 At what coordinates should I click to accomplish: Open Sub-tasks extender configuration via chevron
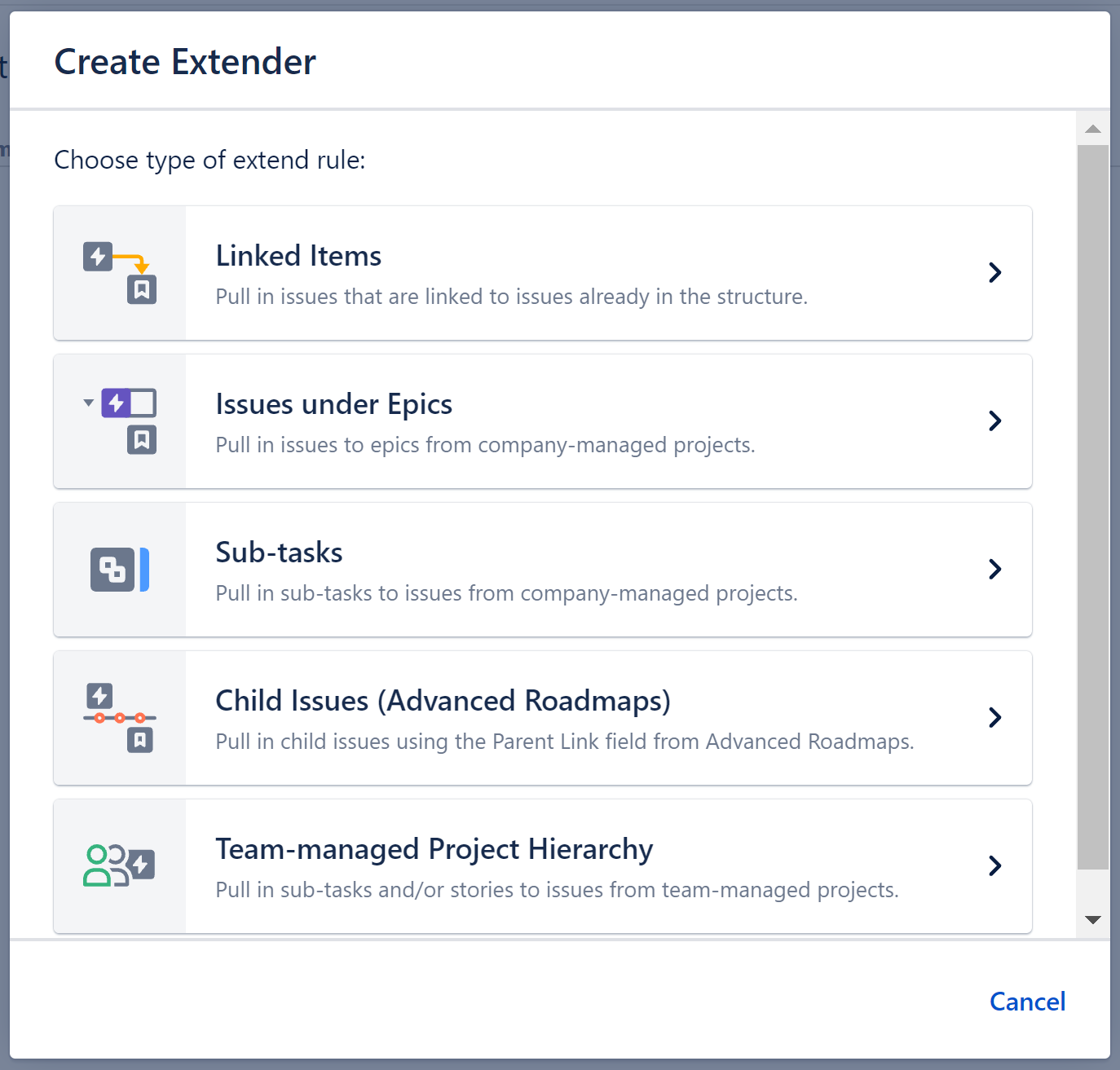995,570
